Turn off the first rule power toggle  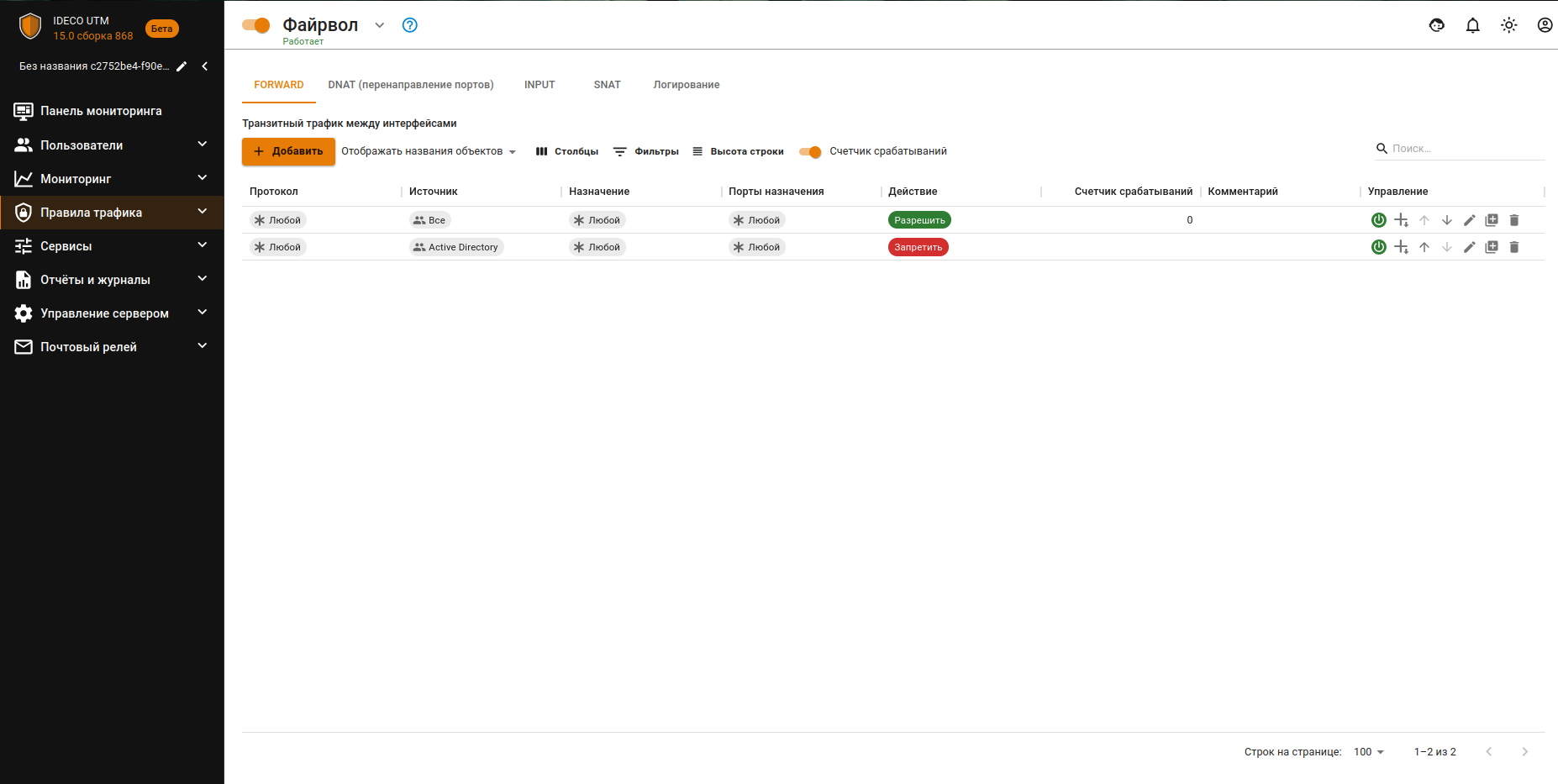(x=1378, y=220)
